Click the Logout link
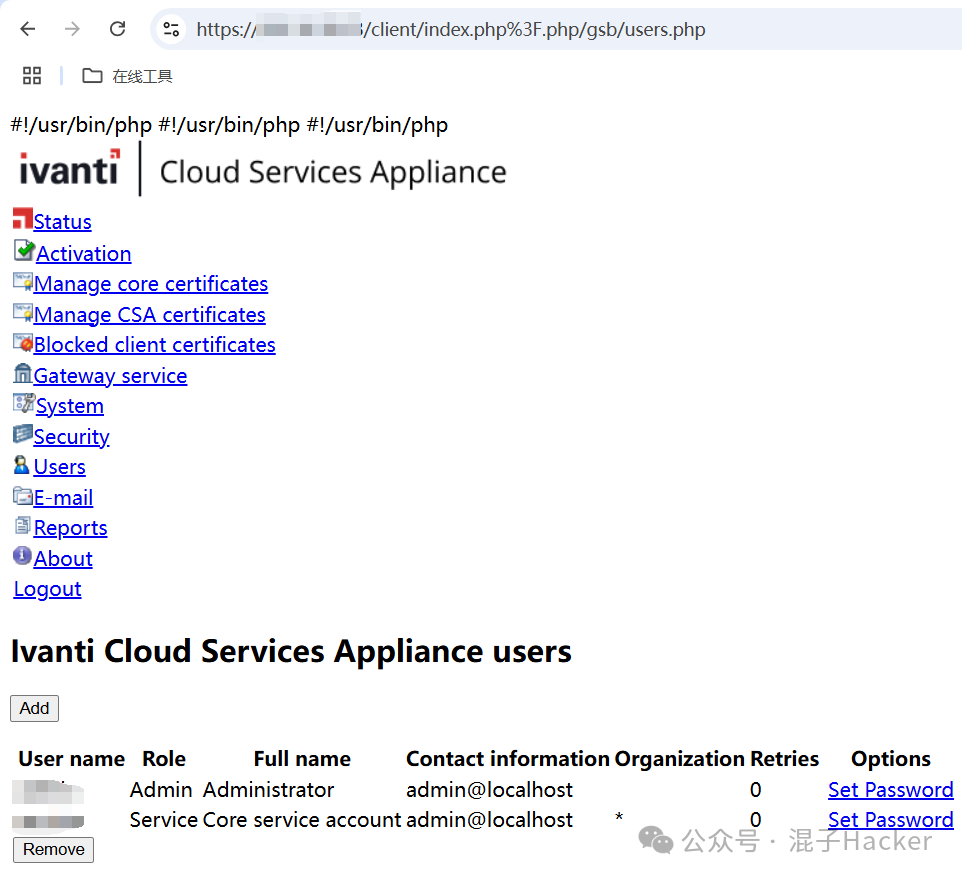 (x=47, y=589)
